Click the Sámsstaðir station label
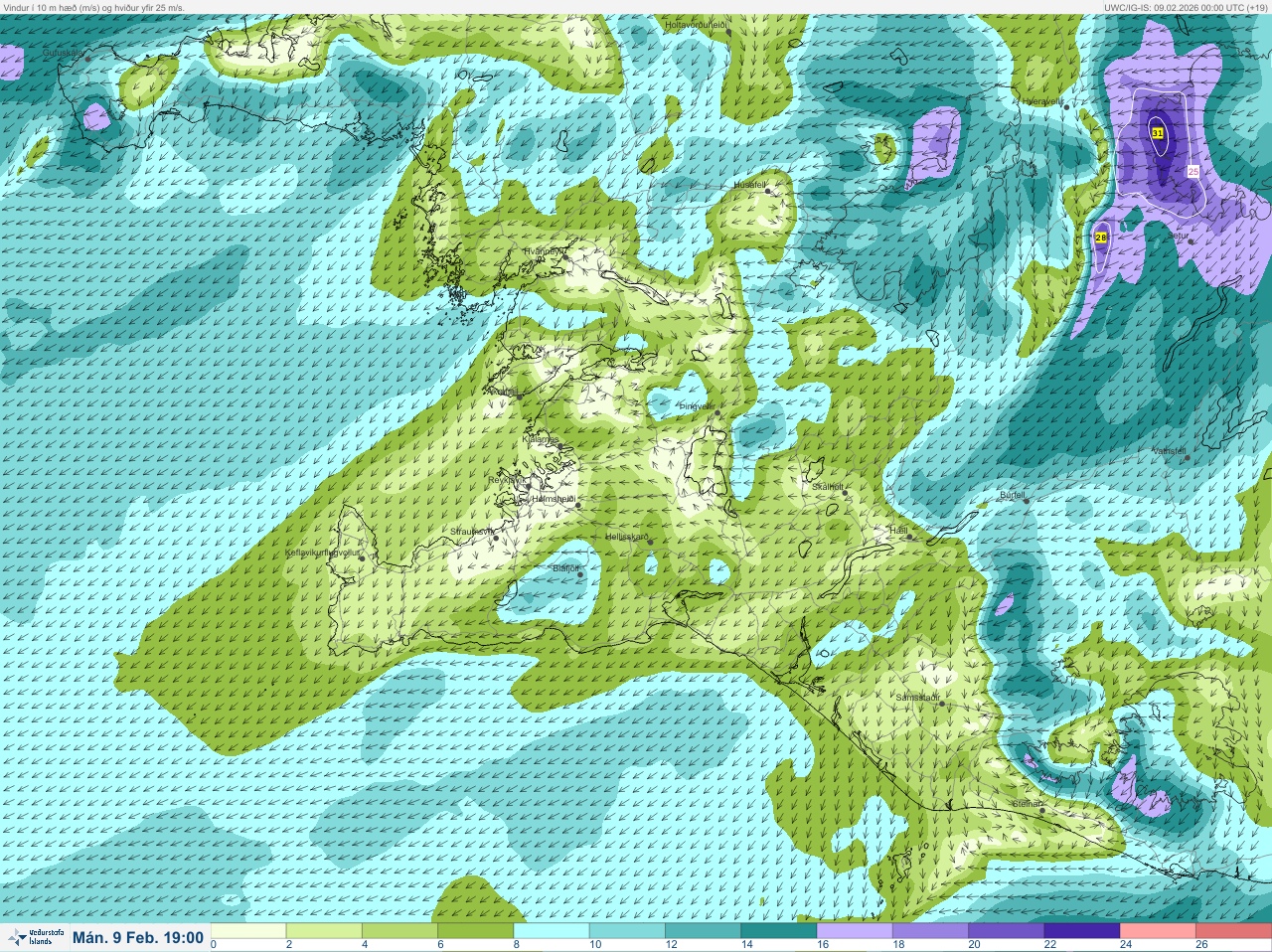Image resolution: width=1272 pixels, height=952 pixels. coord(917,698)
